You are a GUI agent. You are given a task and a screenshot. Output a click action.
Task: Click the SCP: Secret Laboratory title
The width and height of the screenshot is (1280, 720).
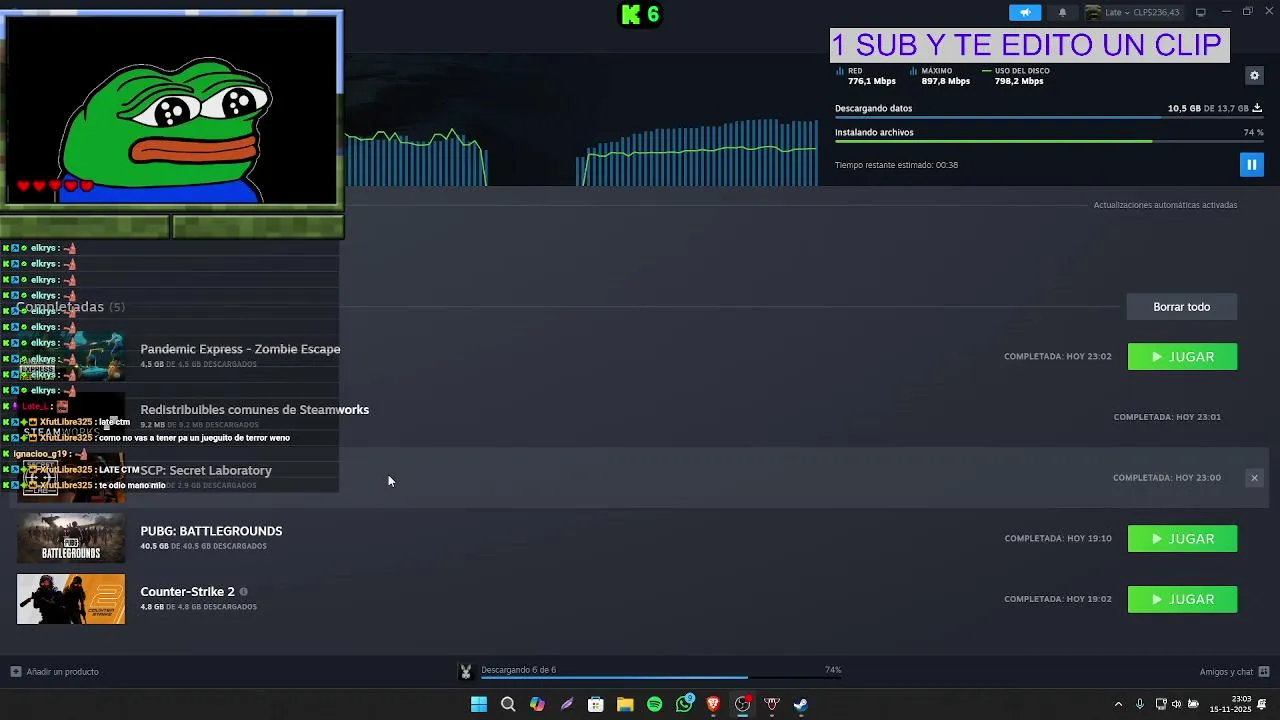point(206,470)
